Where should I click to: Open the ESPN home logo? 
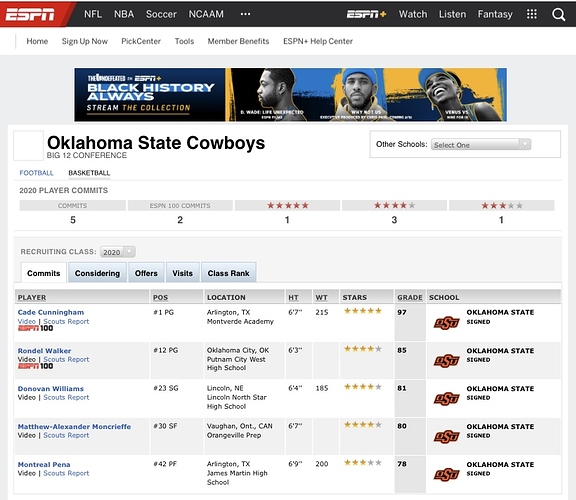(x=30, y=14)
